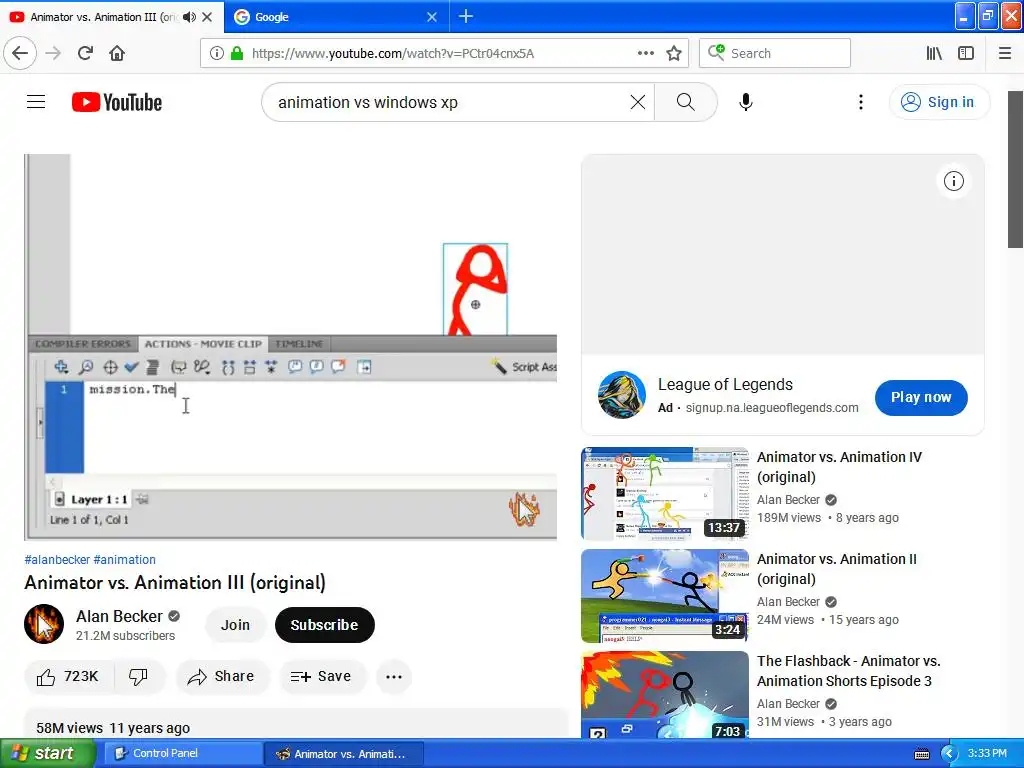The height and width of the screenshot is (768, 1024).
Task: Open the browser home page
Action: [x=117, y=53]
